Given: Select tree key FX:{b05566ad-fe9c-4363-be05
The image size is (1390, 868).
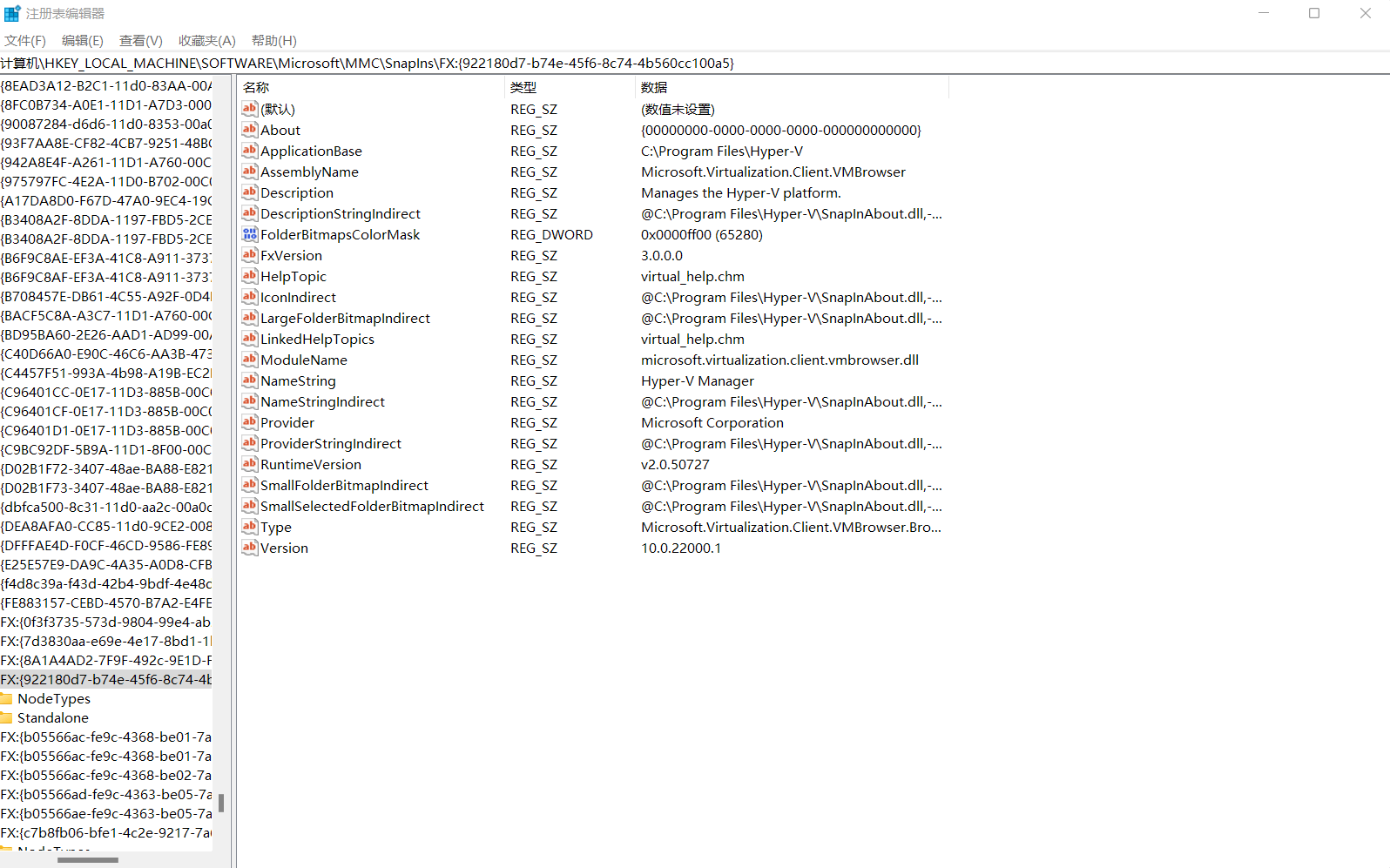Looking at the screenshot, I should [x=106, y=795].
